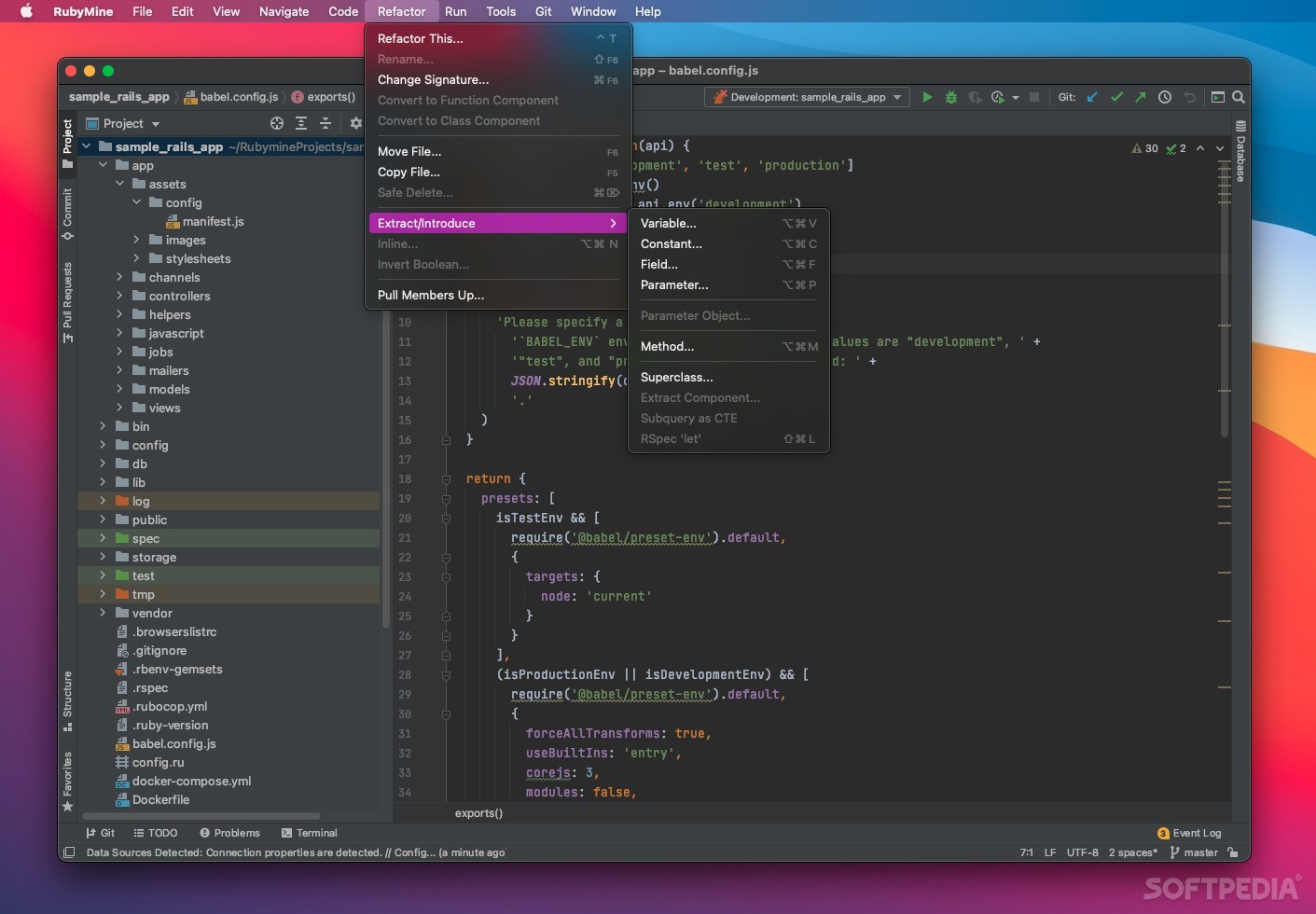The width and height of the screenshot is (1316, 914).
Task: Open the run configuration dropdown
Action: 807,97
